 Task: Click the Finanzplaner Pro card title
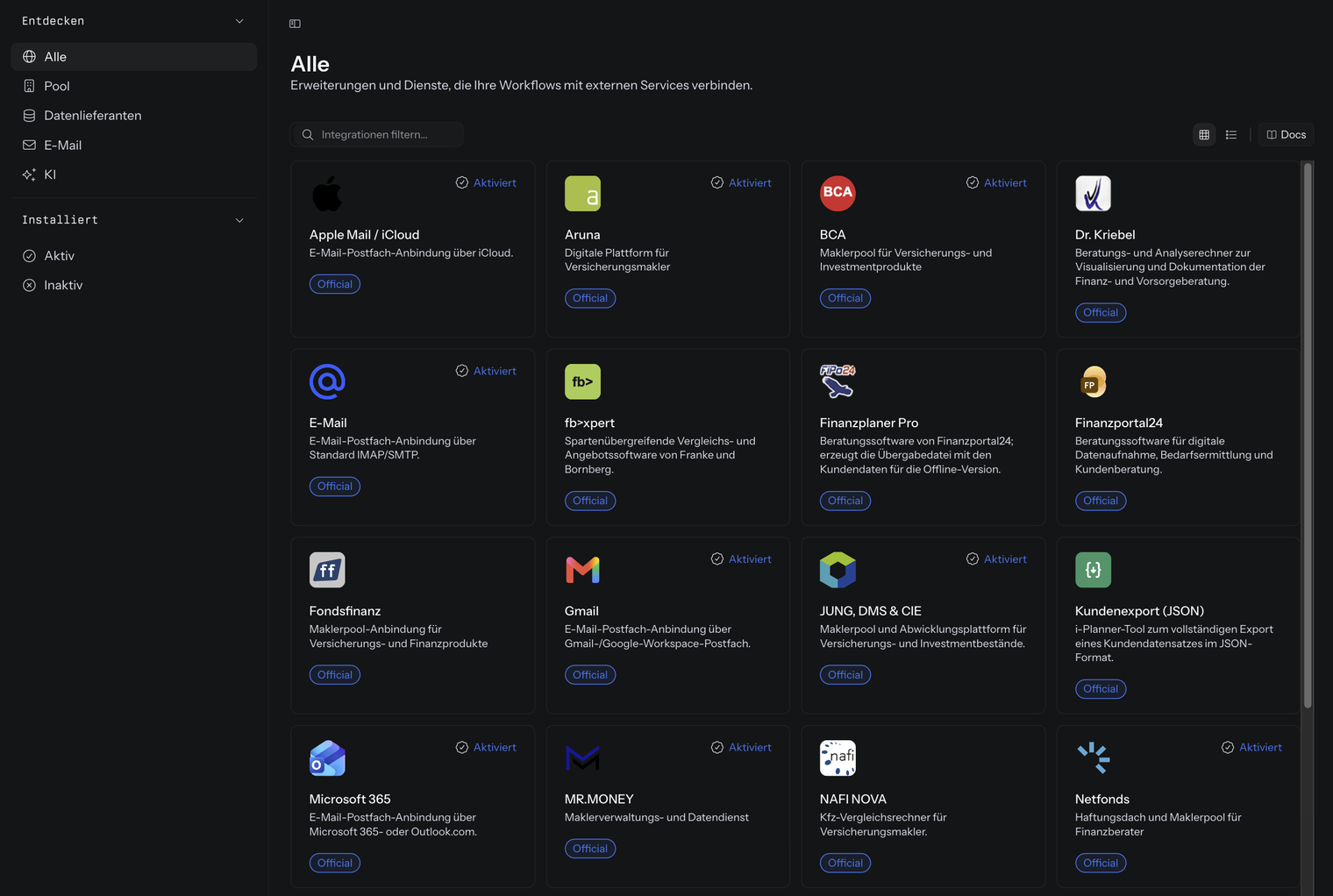click(x=869, y=423)
